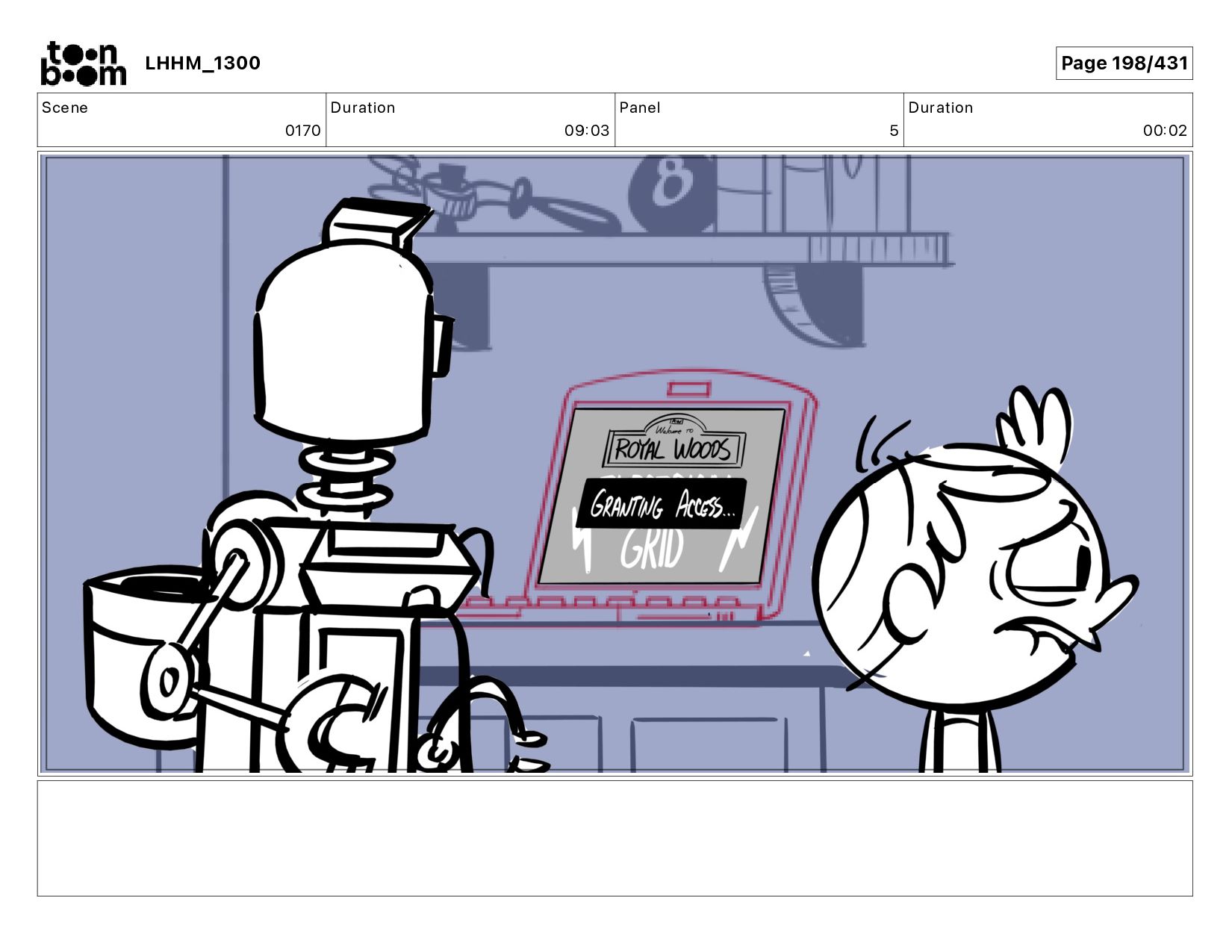Click panel number 5
This screenshot has height=952, width=1232.
click(894, 131)
